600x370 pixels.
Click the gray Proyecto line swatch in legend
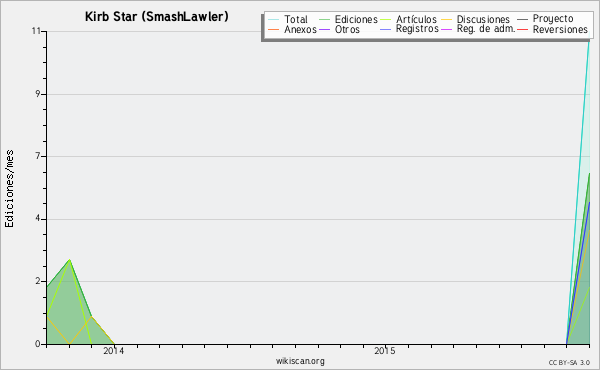coord(523,19)
